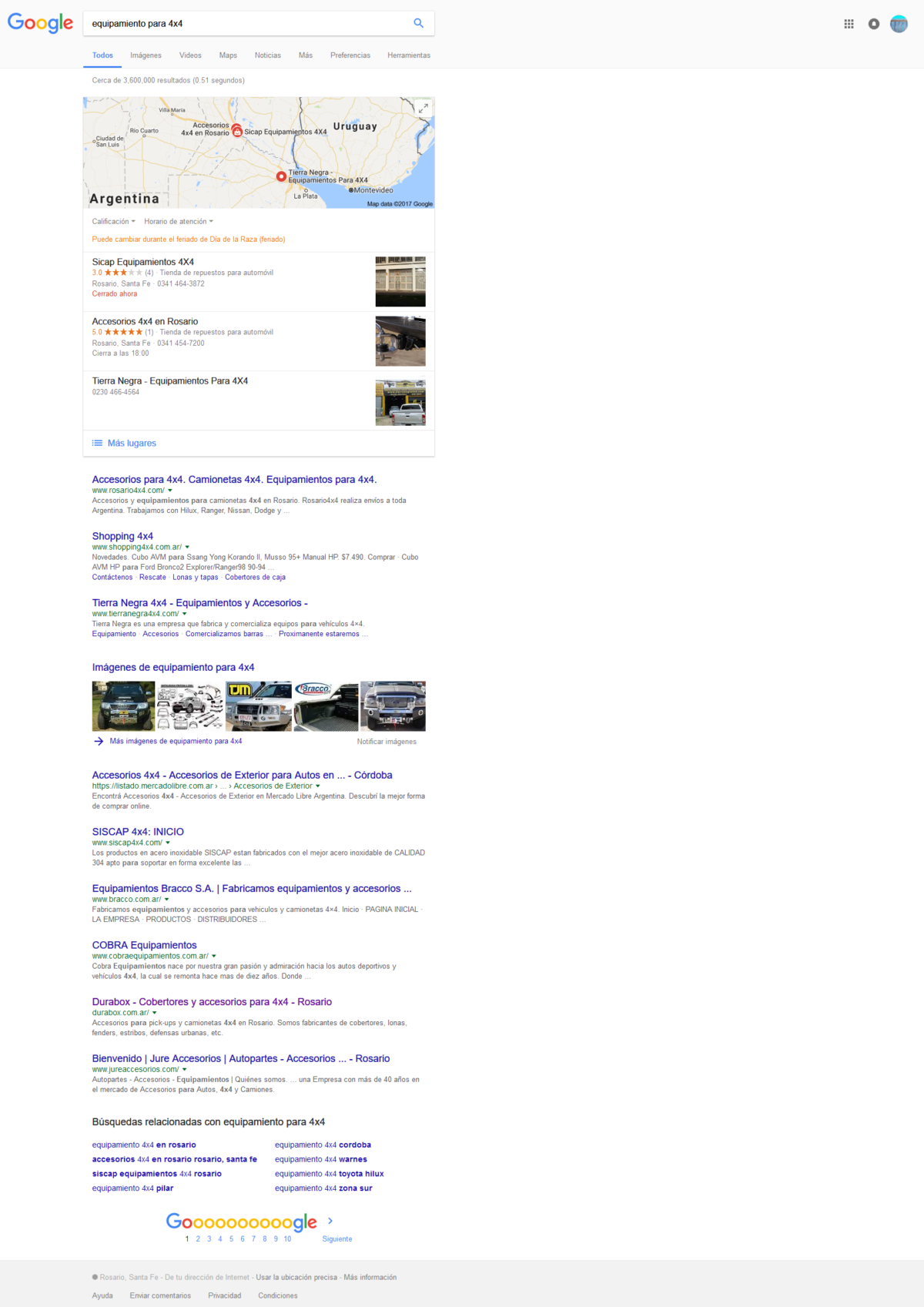Expand the siscap4x4.com result options arrow
The width and height of the screenshot is (924, 1307).
tap(168, 843)
